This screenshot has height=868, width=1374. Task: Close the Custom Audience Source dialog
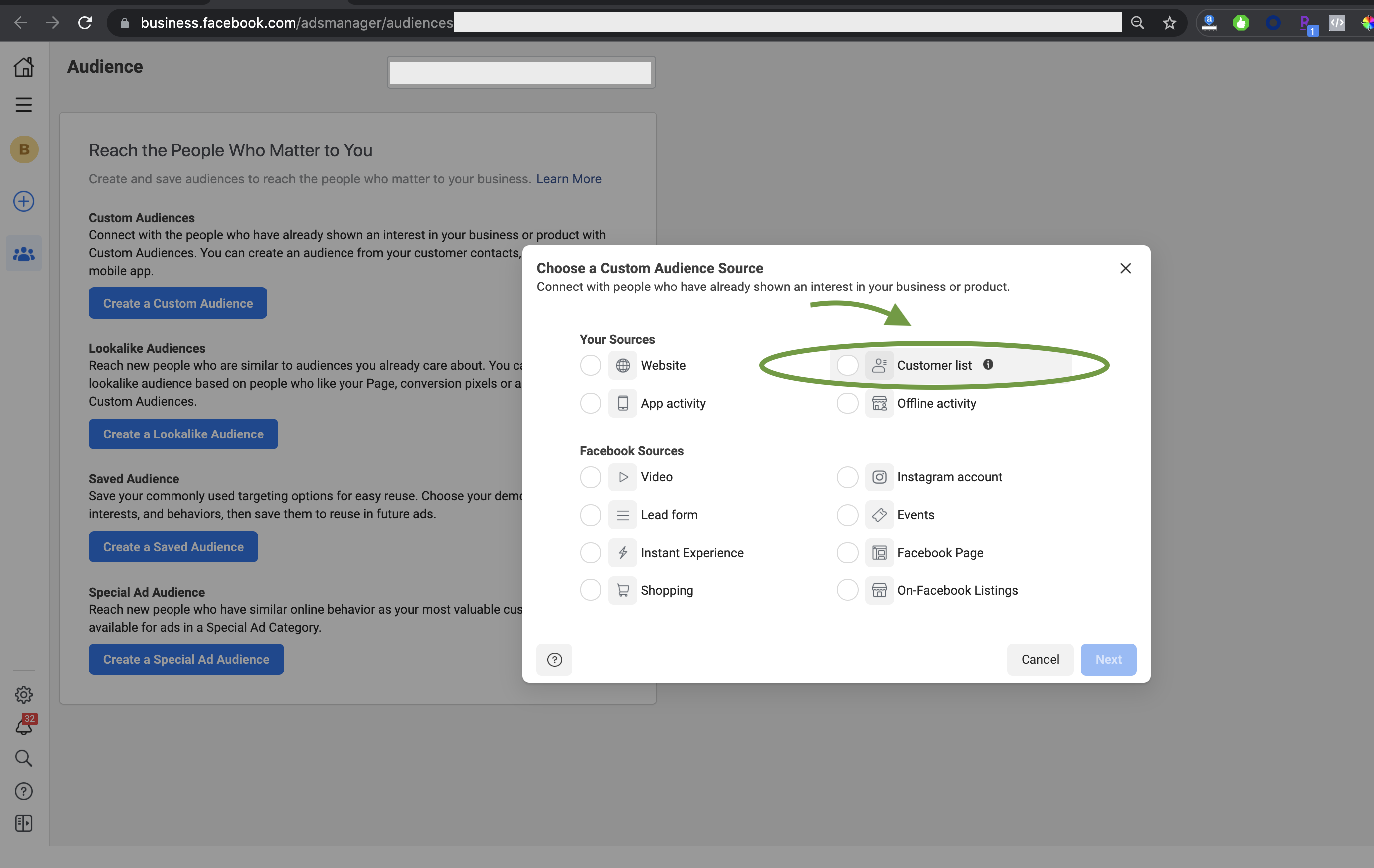pyautogui.click(x=1125, y=268)
